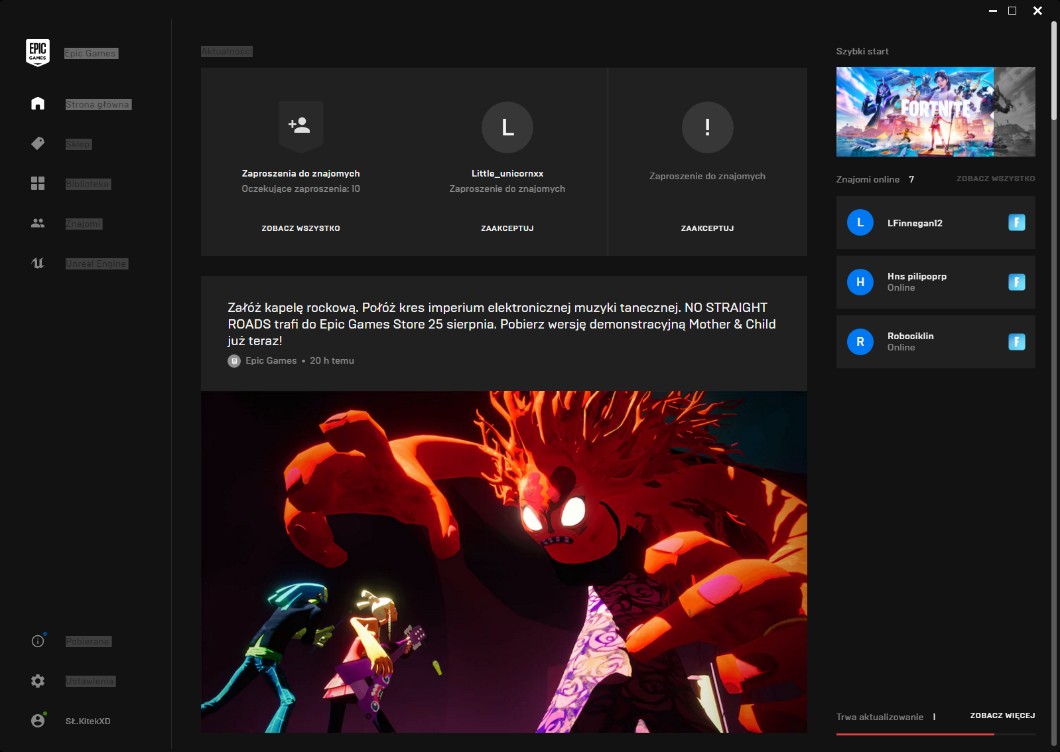Click the Epic Games logo icon

pyautogui.click(x=38, y=52)
